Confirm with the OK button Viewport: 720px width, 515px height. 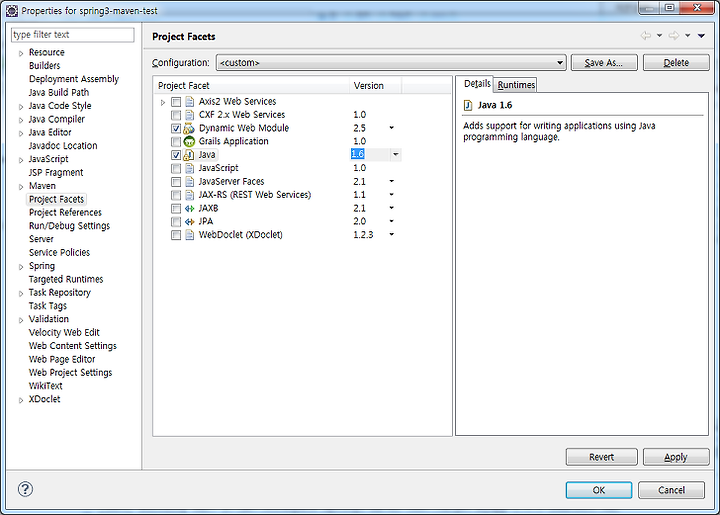(599, 490)
